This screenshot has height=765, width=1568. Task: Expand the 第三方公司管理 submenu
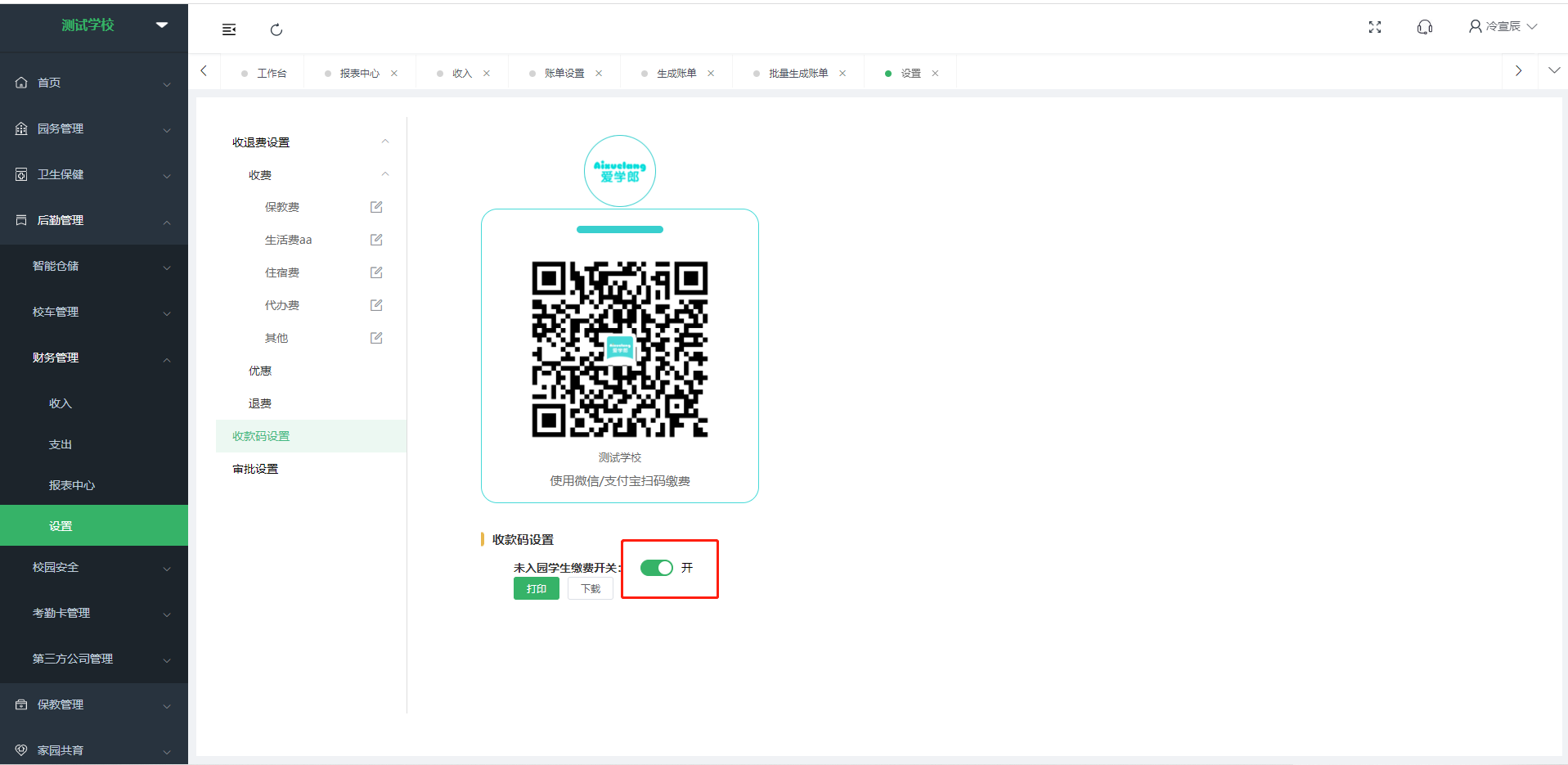94,659
